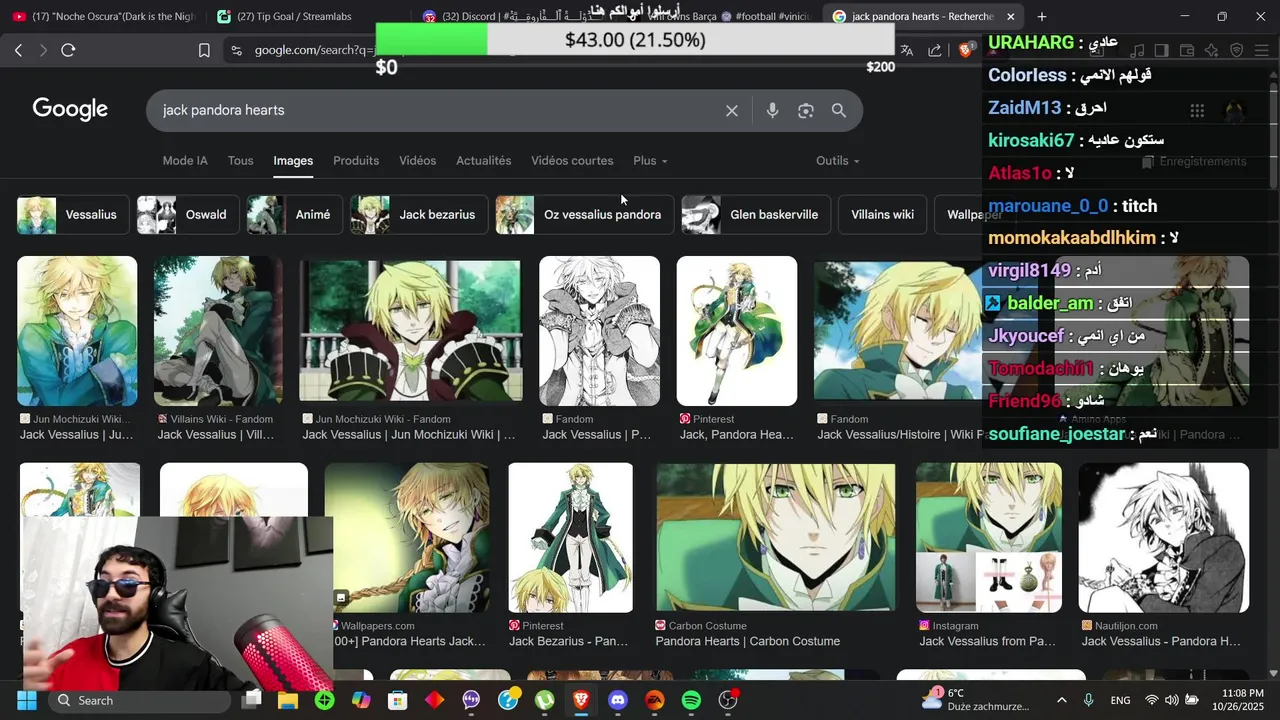The height and width of the screenshot is (720, 1280).
Task: Show hidden system tray icons
Action: [1061, 700]
